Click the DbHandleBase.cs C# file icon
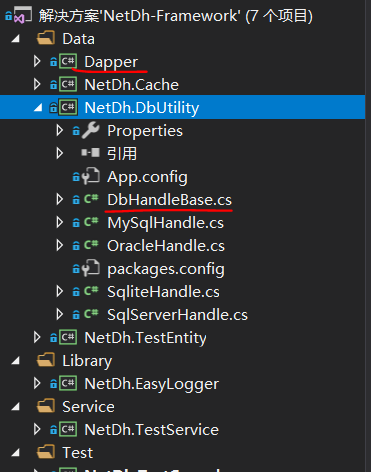371x472 pixels. 91,199
